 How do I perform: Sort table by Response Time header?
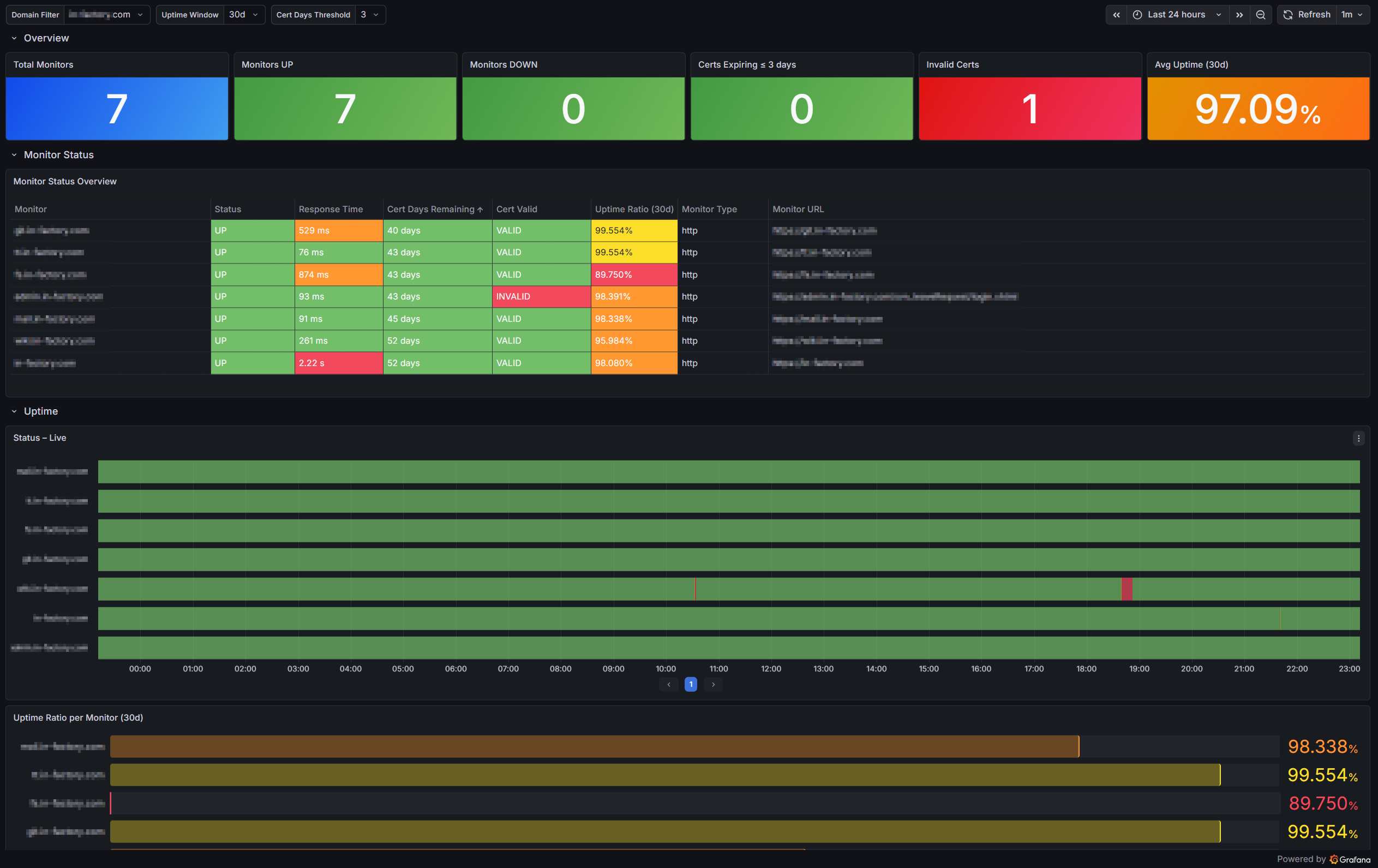click(330, 209)
